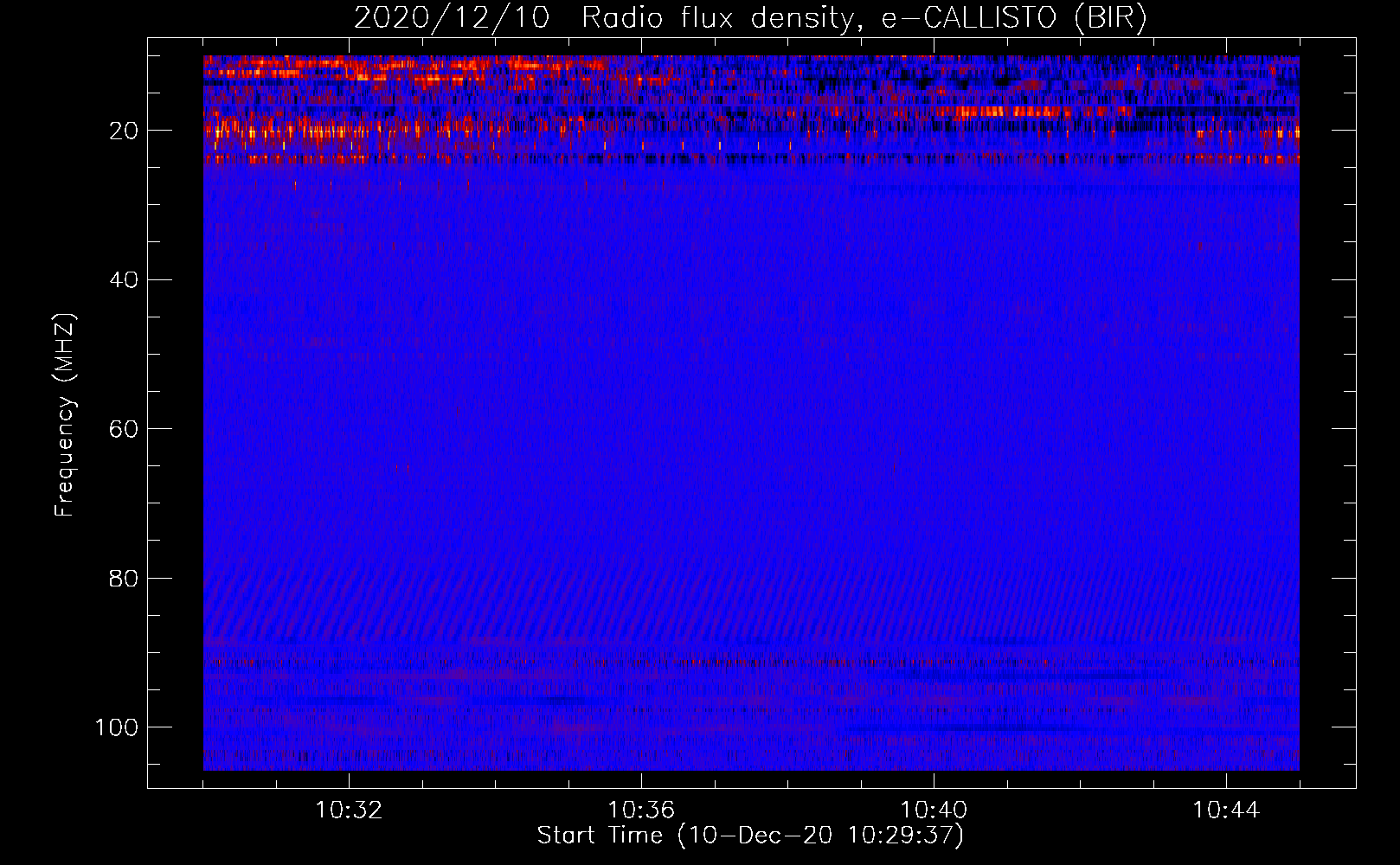The image size is (1400, 865).
Task: Click the "10:32" time tick label
Action: [x=349, y=811]
